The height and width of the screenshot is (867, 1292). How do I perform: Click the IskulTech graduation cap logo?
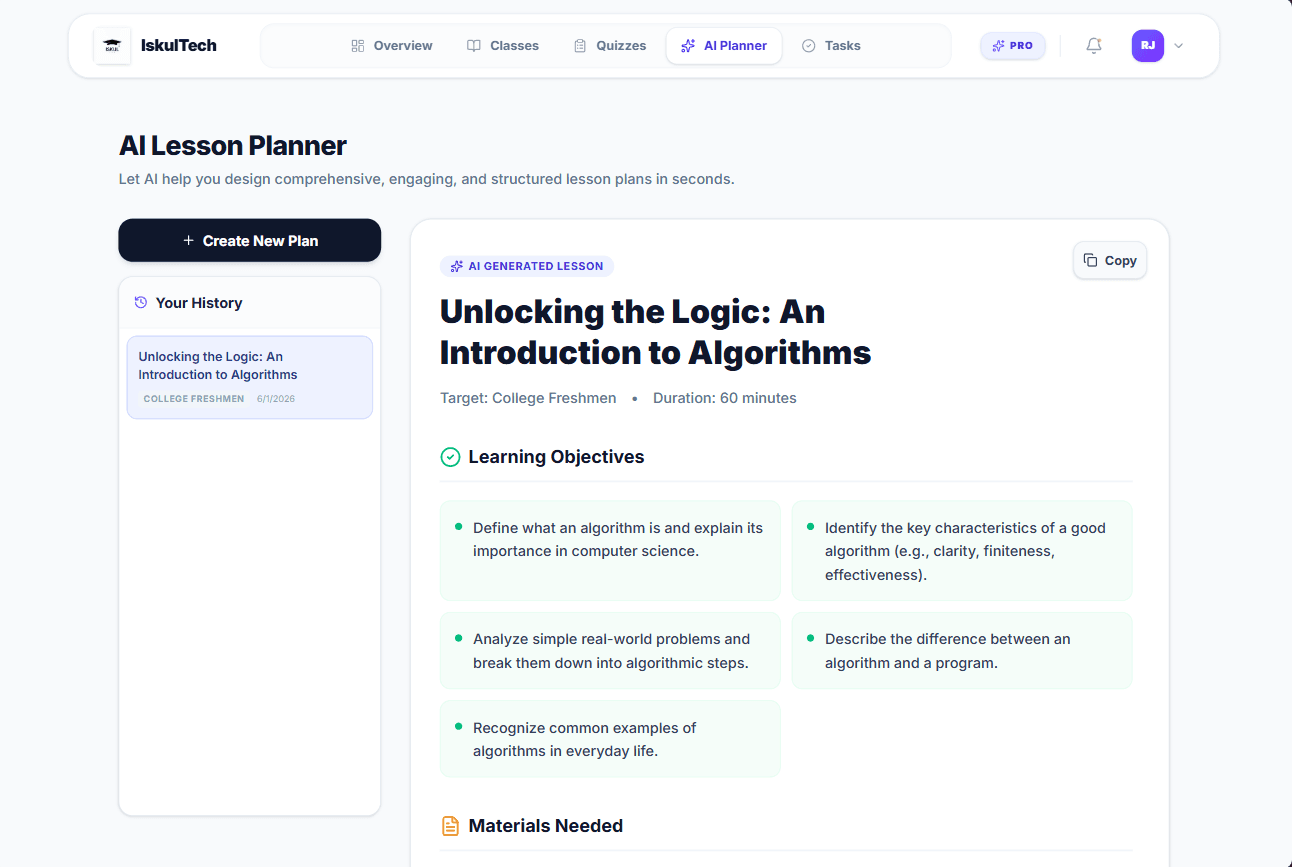click(112, 46)
